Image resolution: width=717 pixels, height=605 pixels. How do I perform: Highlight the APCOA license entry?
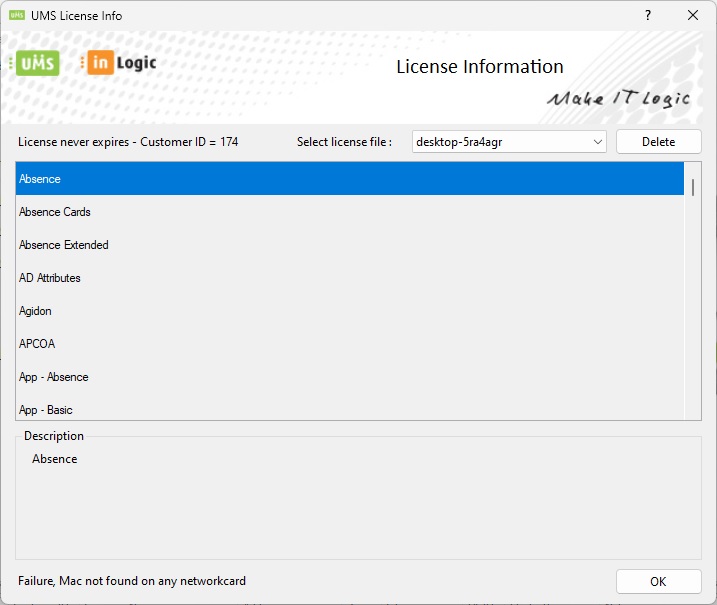tap(37, 344)
